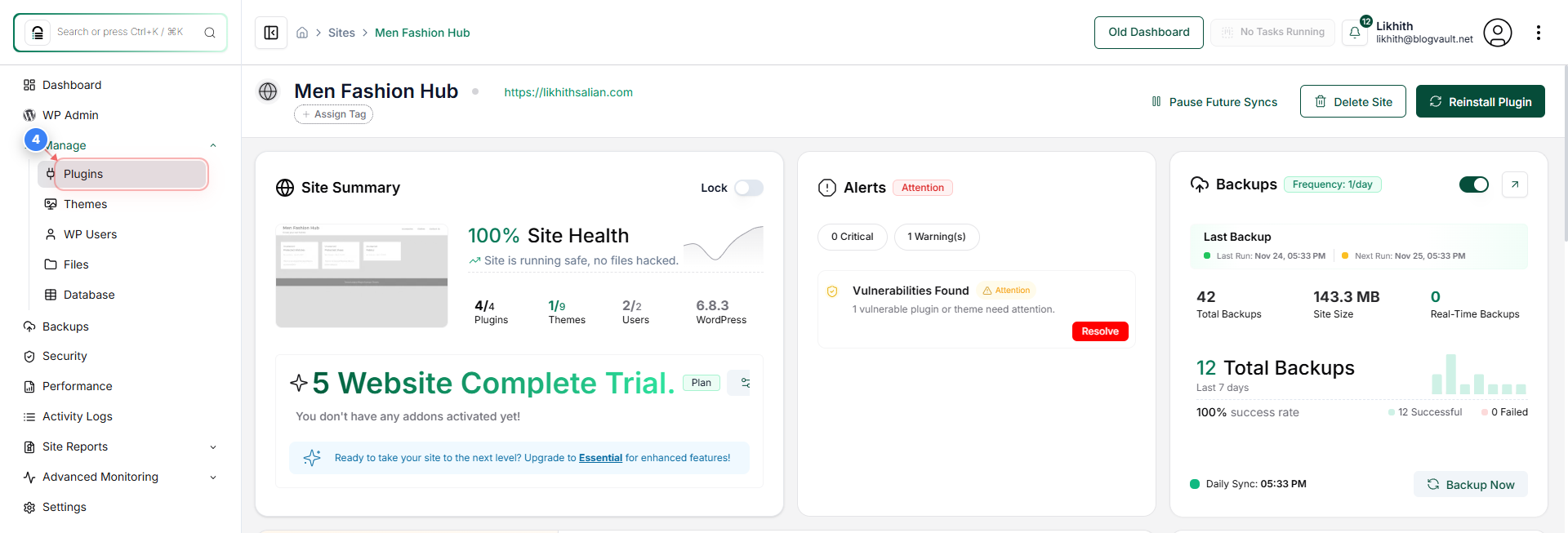Open the notifications bell icon
This screenshot has width=1568, height=533.
pyautogui.click(x=1355, y=33)
